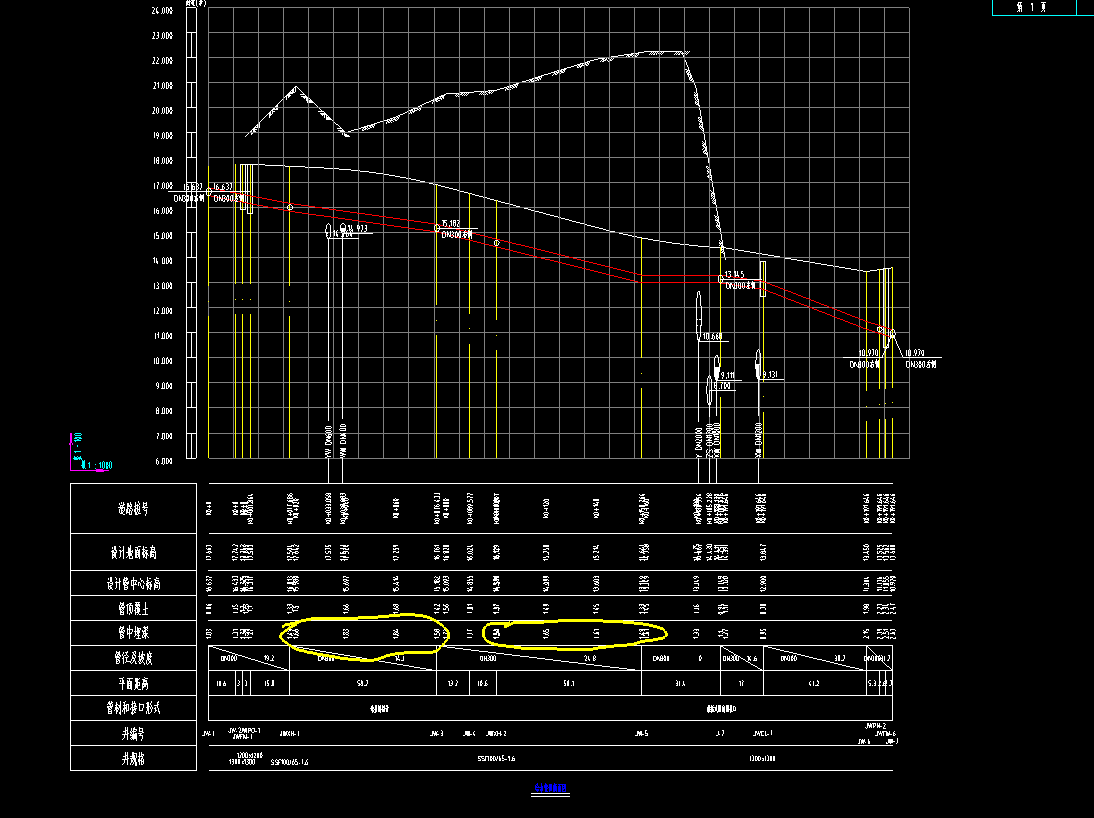Select the 12.000 elevation axis label
Screen dimensions: 1094x818
click(x=162, y=311)
